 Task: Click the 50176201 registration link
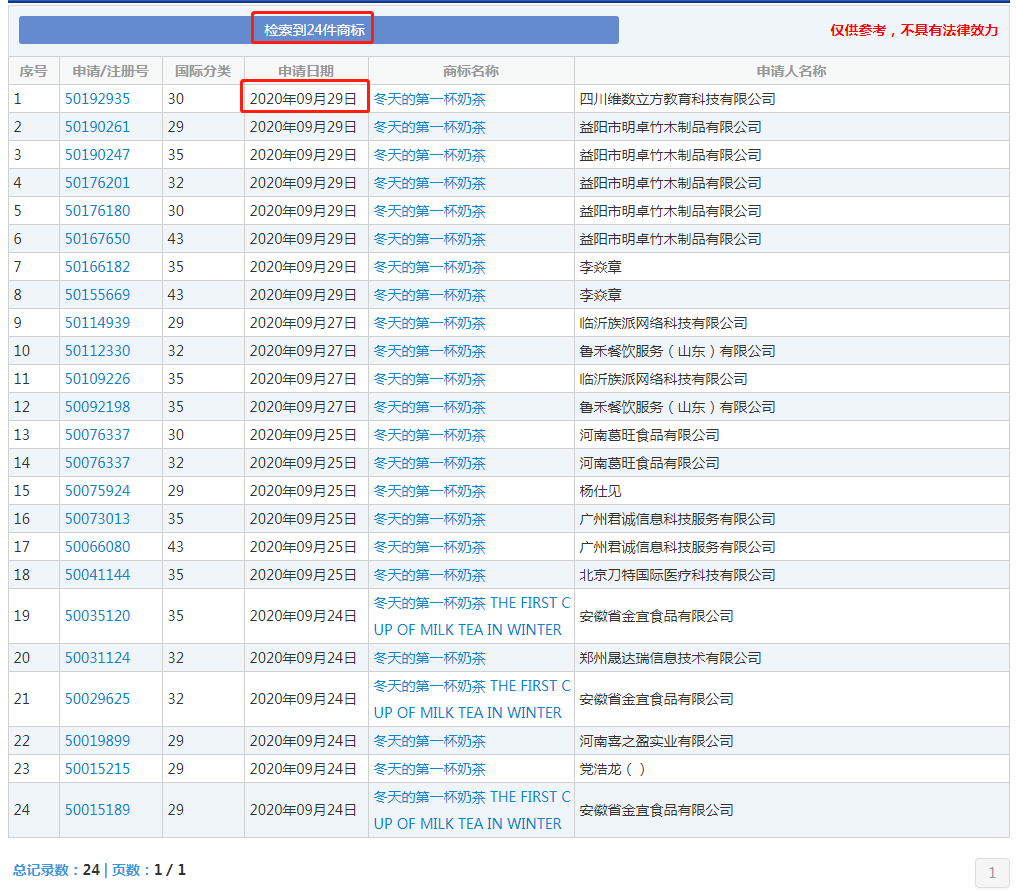(97, 183)
